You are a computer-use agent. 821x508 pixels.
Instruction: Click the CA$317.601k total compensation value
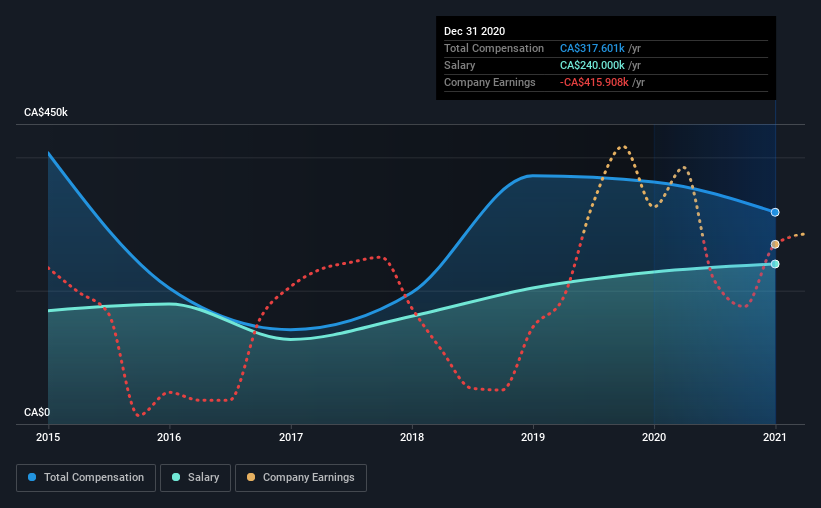click(x=592, y=48)
